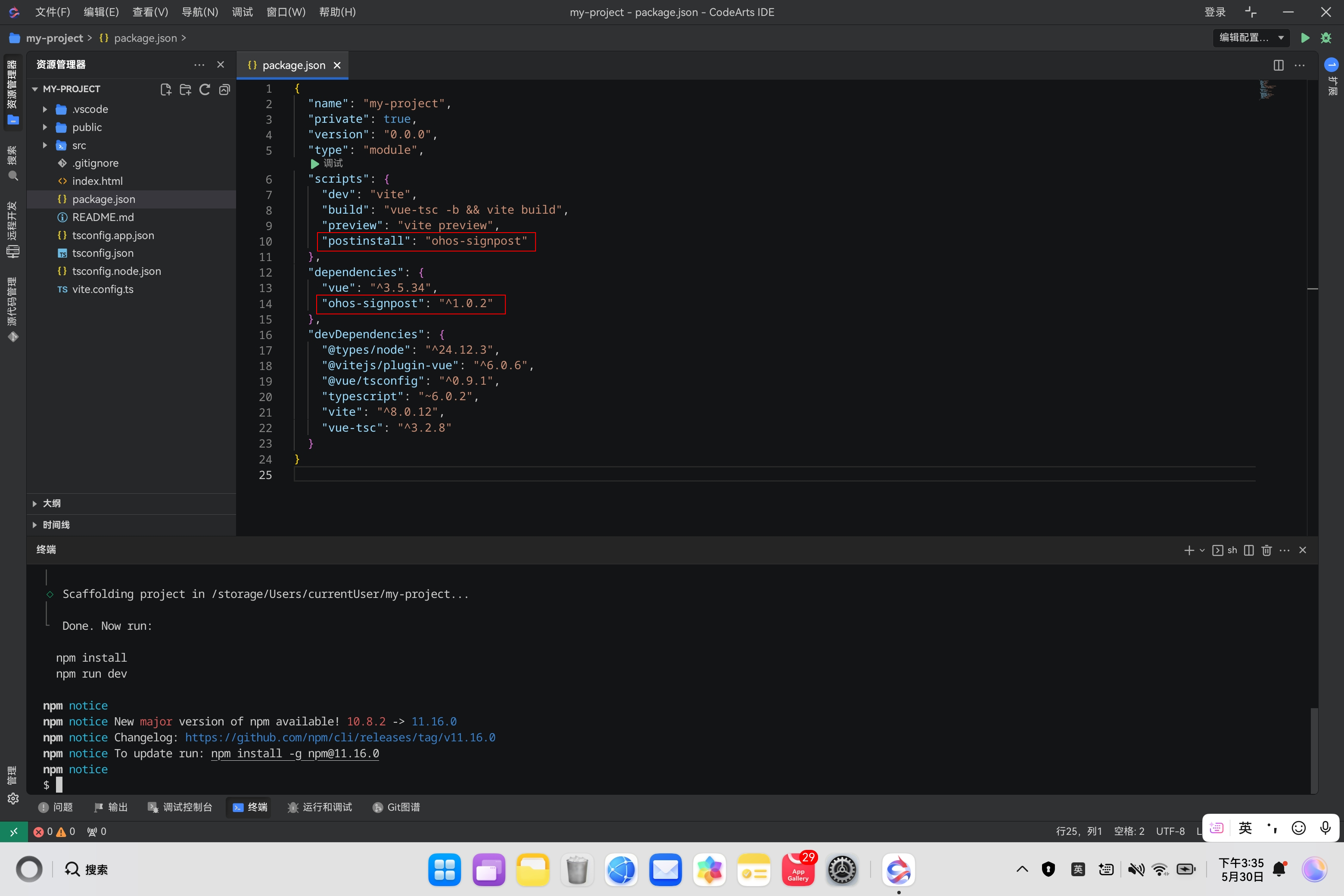Expand the .vscode folder

click(44, 109)
